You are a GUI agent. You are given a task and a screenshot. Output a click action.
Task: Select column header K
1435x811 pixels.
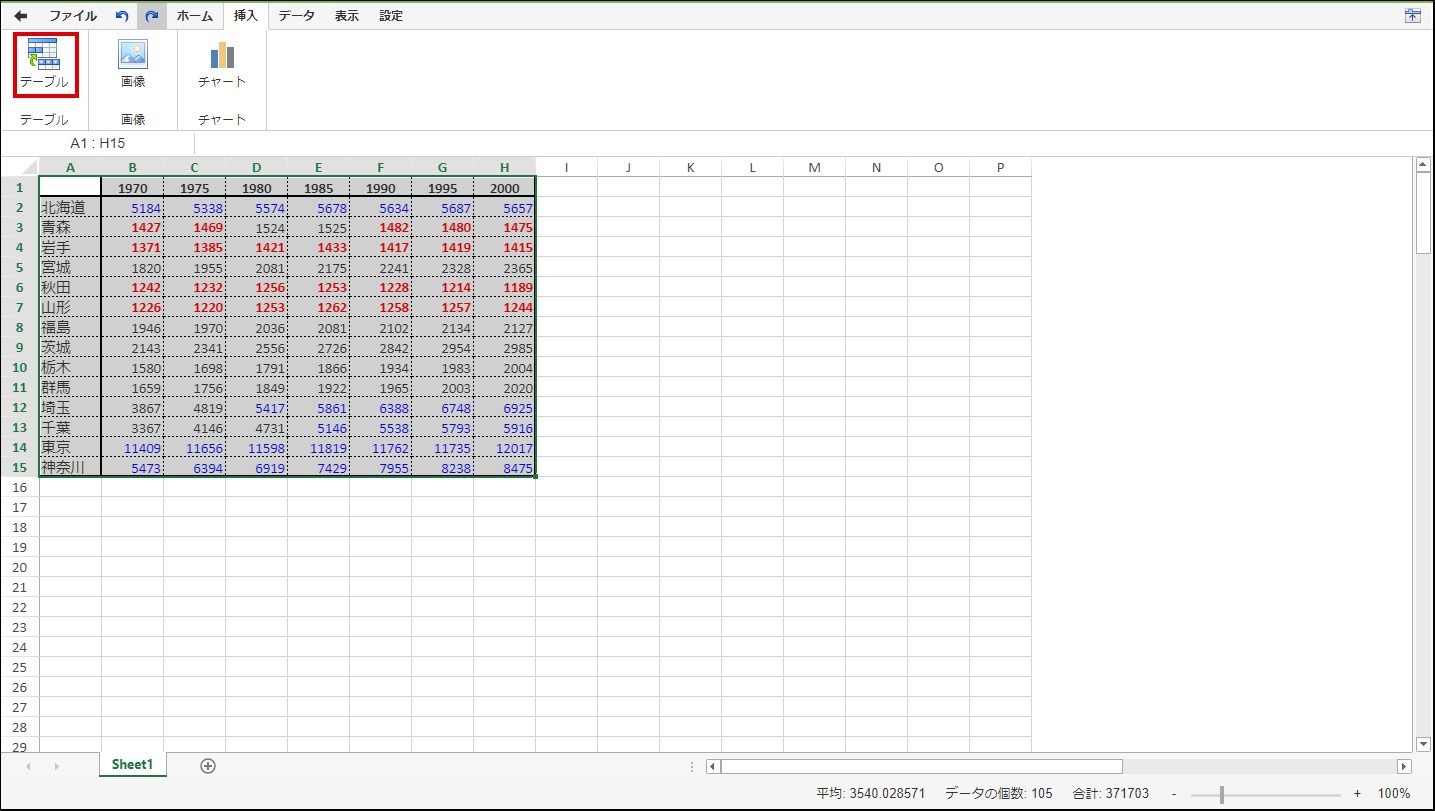690,167
